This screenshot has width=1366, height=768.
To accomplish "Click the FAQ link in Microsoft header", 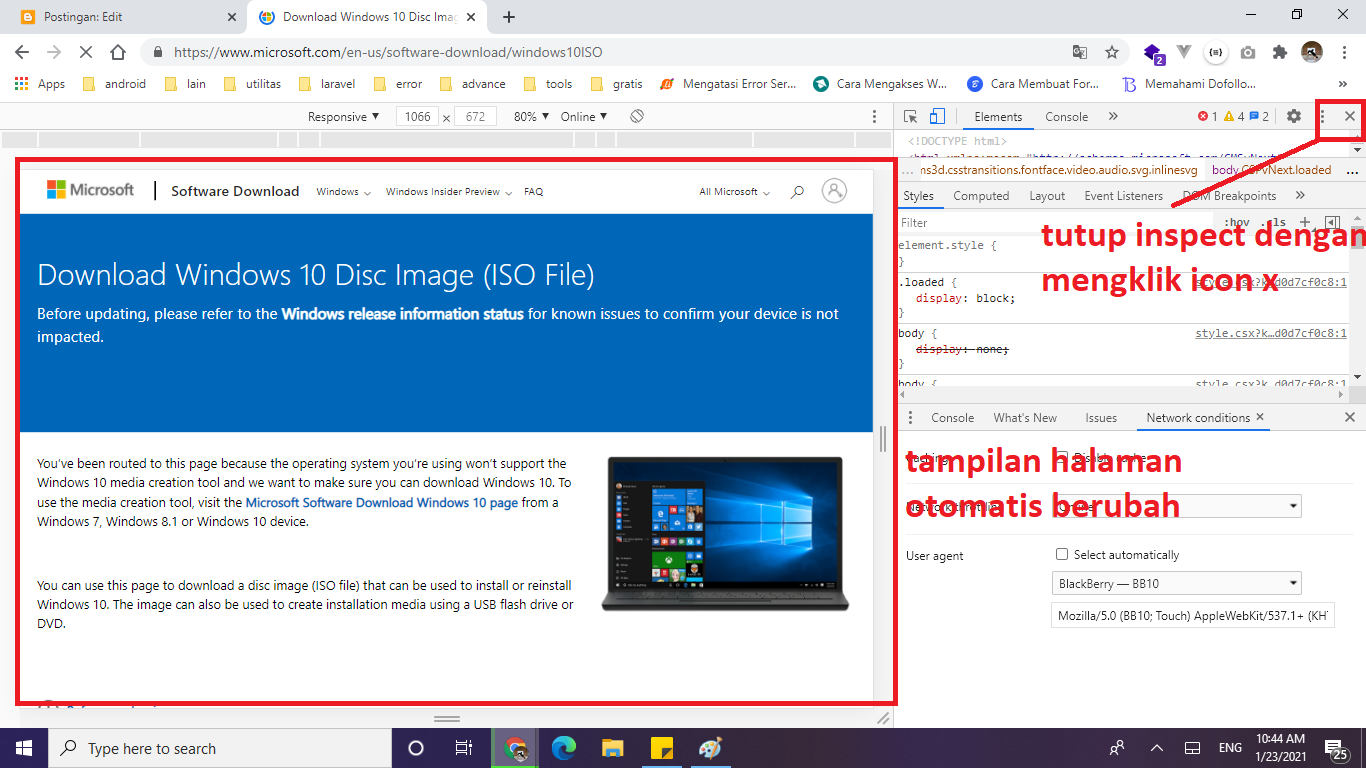I will (534, 192).
